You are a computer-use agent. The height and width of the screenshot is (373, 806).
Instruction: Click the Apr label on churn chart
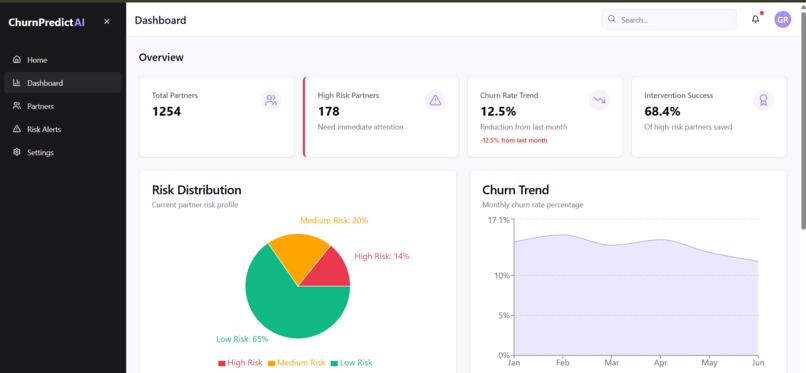(661, 363)
